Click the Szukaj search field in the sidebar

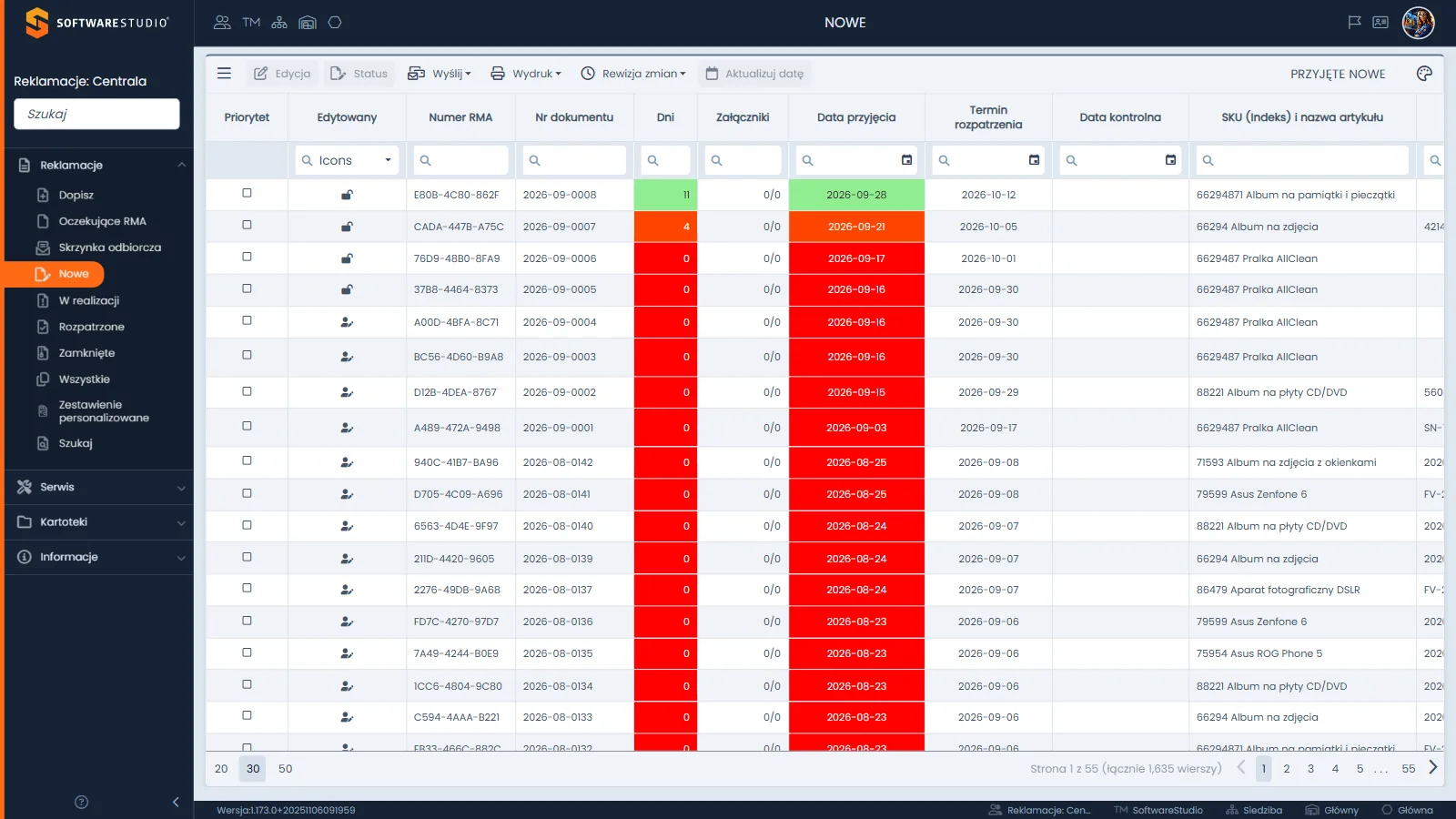click(x=96, y=114)
